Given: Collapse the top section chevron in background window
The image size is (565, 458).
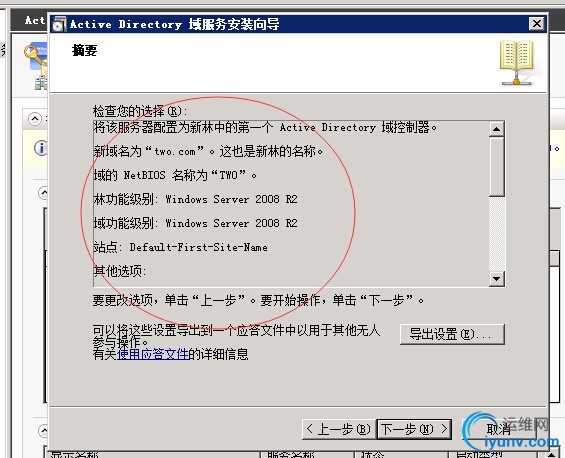Looking at the screenshot, I should click(x=35, y=119).
